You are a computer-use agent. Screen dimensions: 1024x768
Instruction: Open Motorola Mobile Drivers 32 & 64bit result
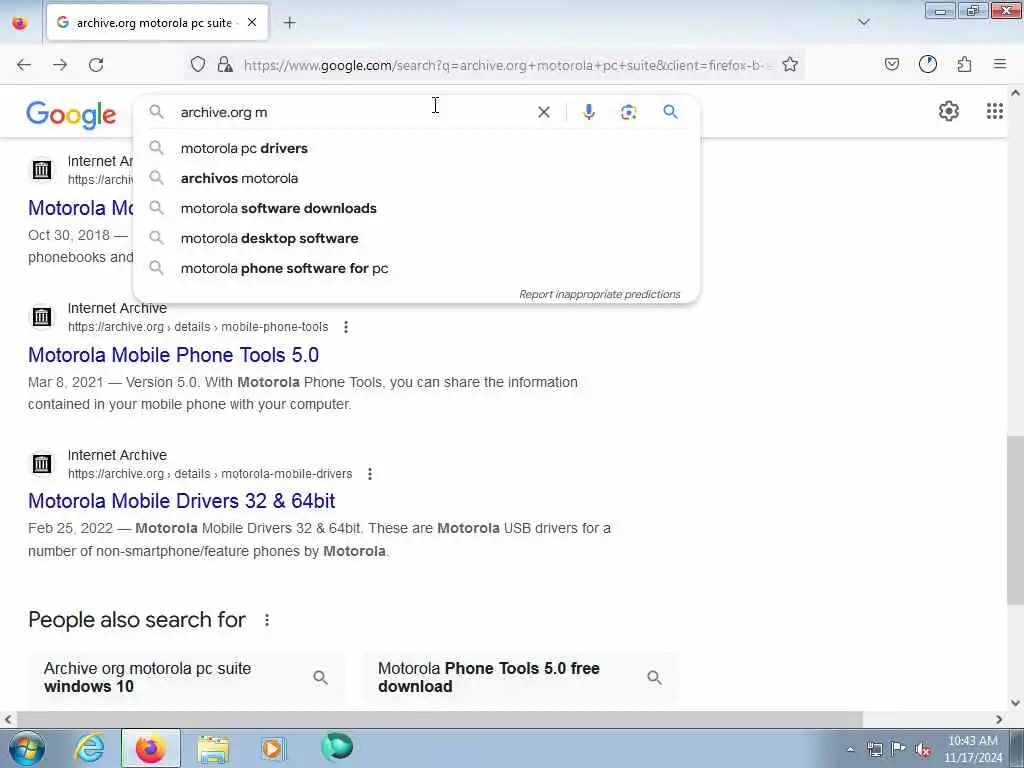182,501
